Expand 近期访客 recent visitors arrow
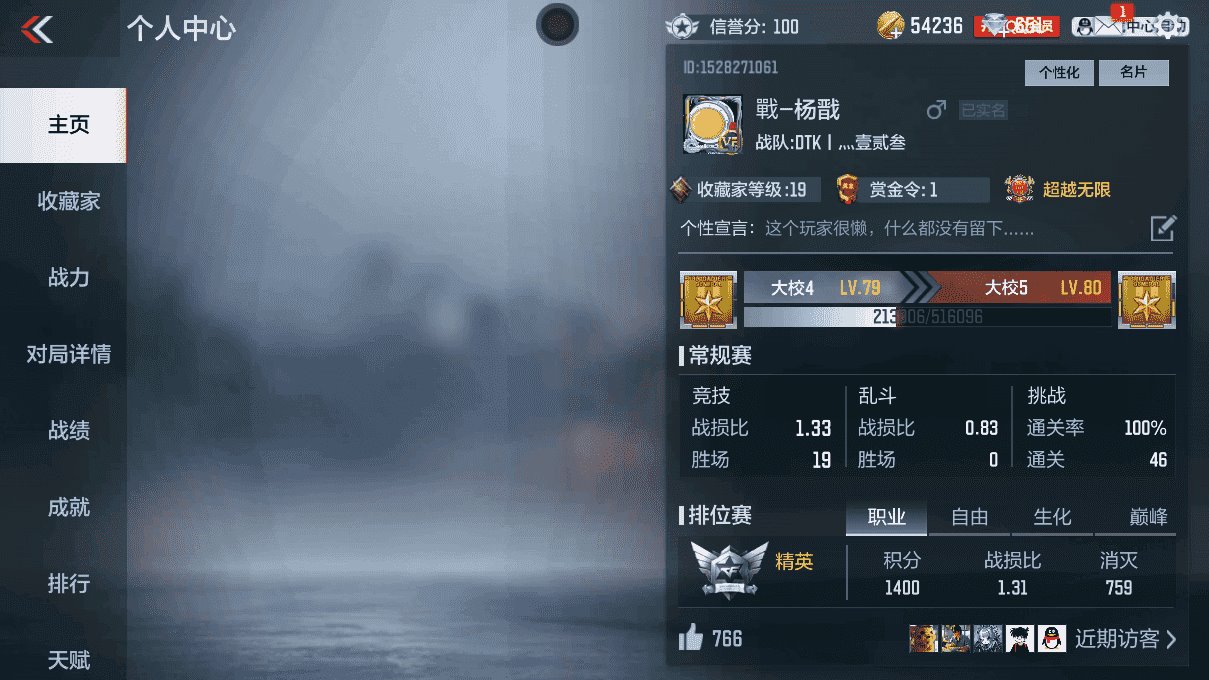 tap(1171, 638)
